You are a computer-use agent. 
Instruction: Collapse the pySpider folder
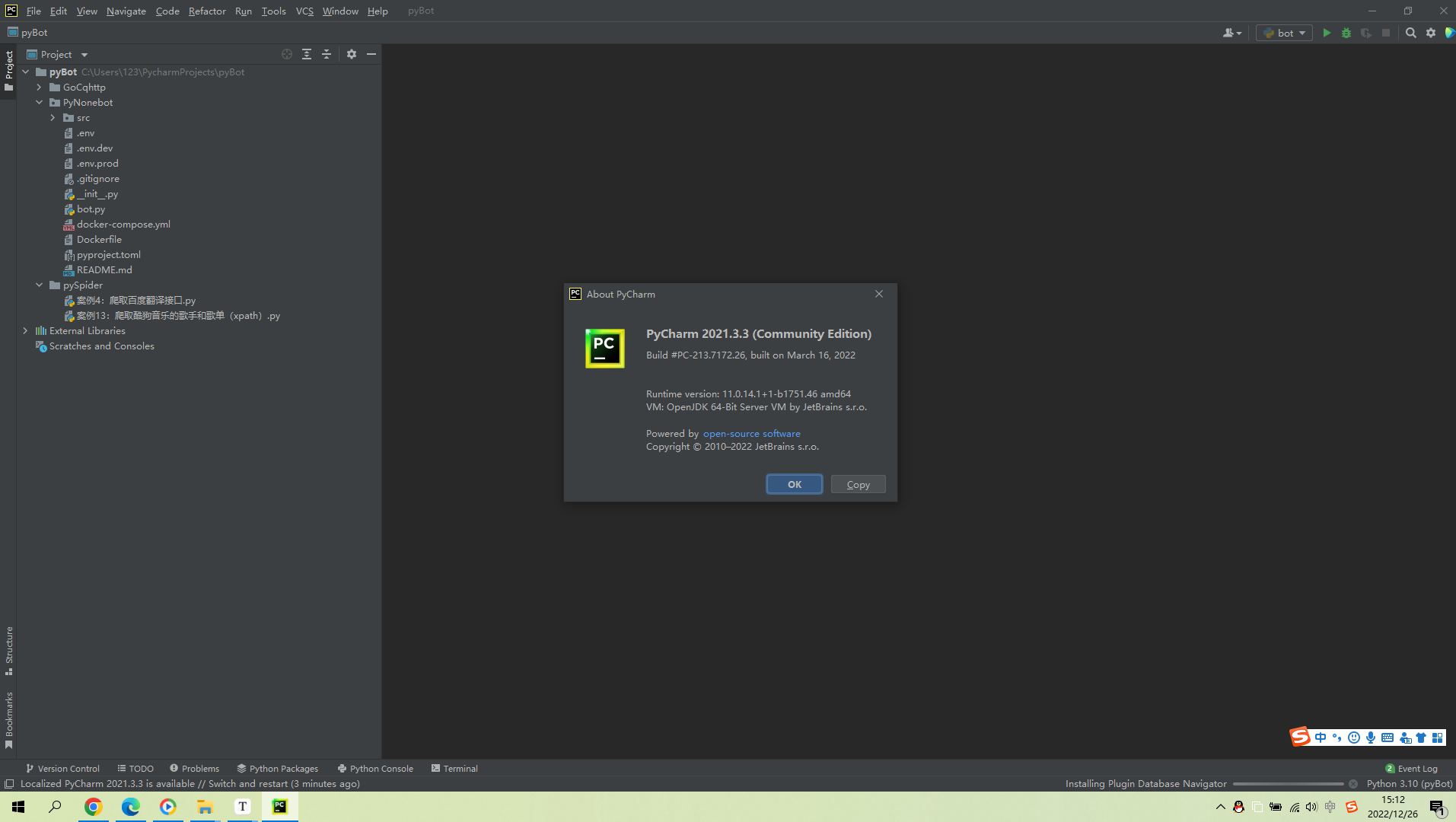(x=40, y=285)
